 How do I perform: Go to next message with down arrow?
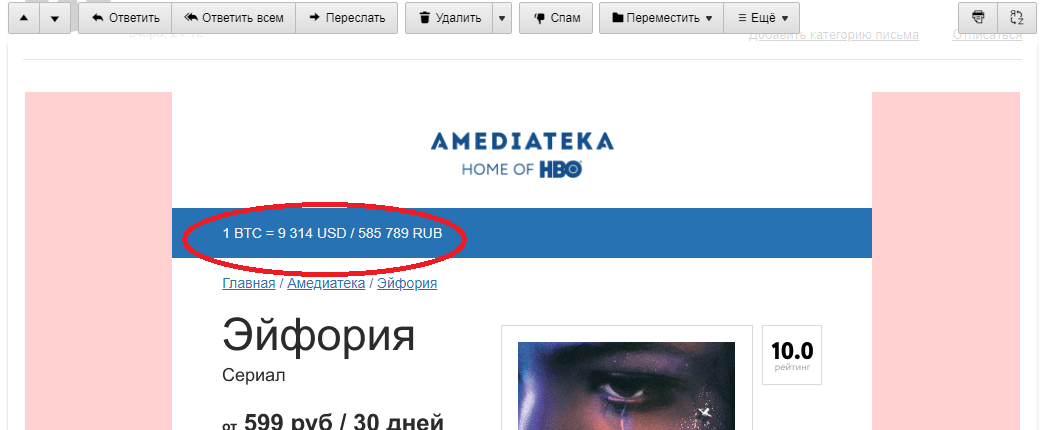pyautogui.click(x=55, y=18)
